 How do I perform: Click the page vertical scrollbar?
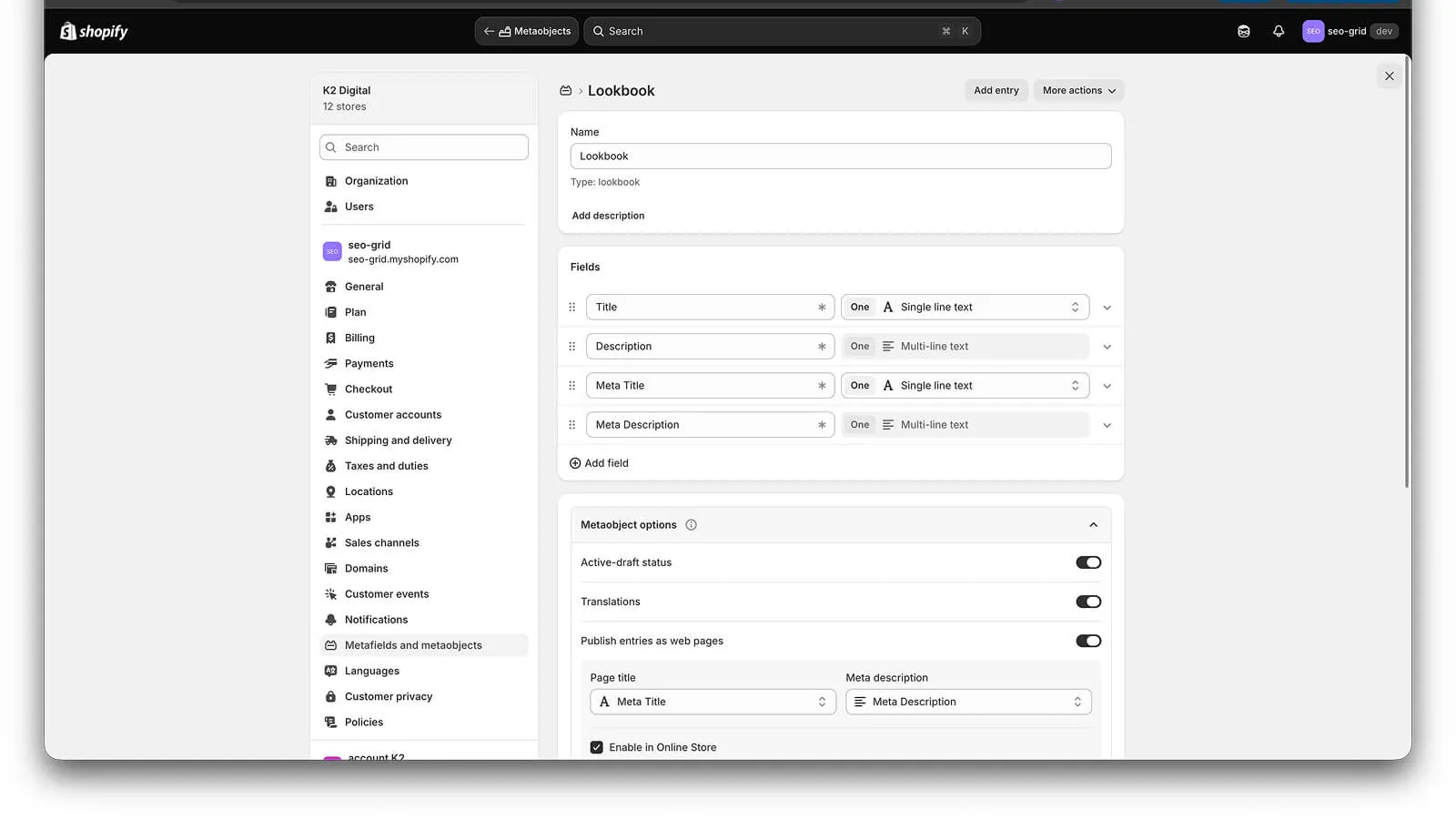tap(1407, 273)
